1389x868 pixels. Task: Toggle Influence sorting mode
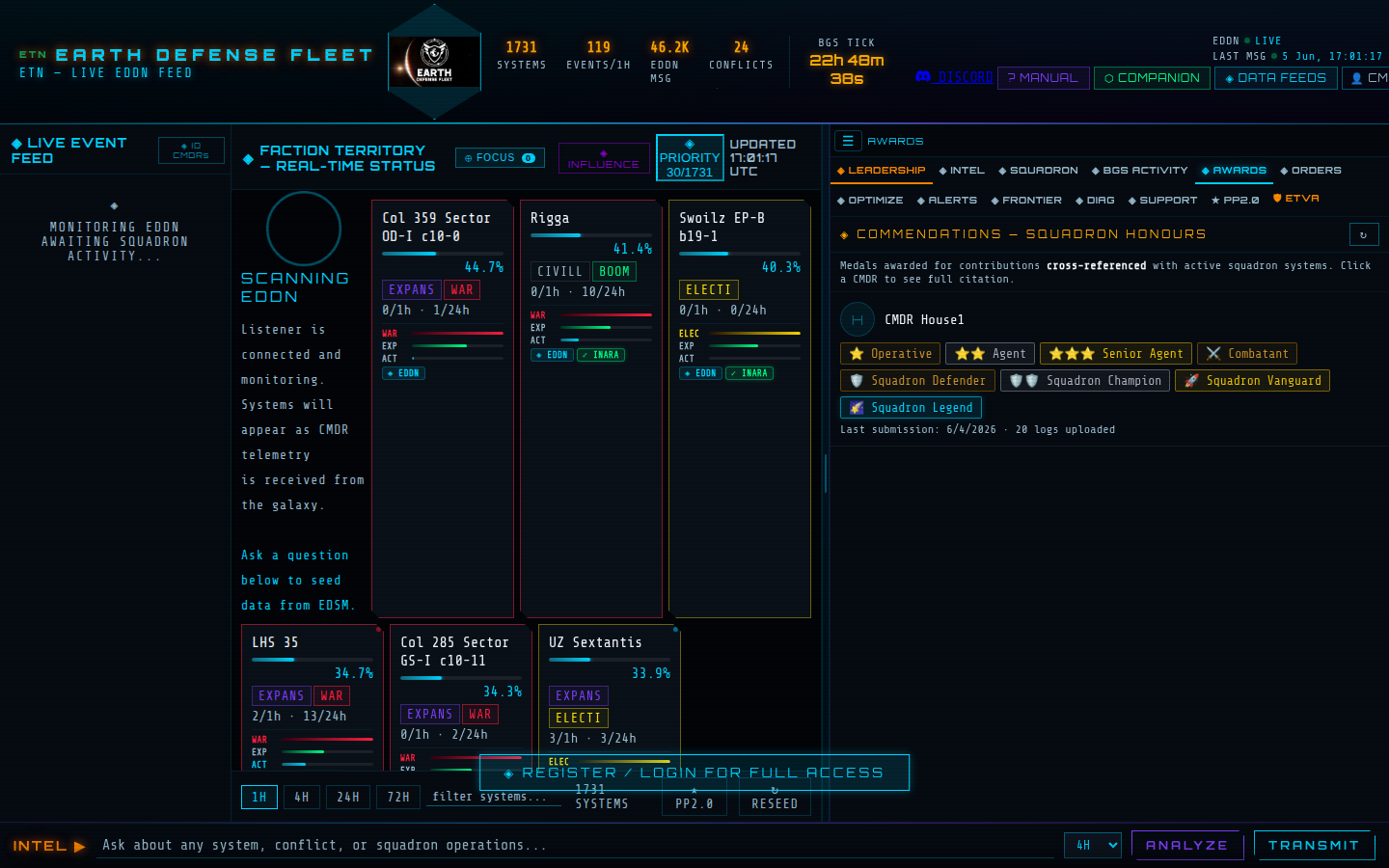click(x=604, y=158)
